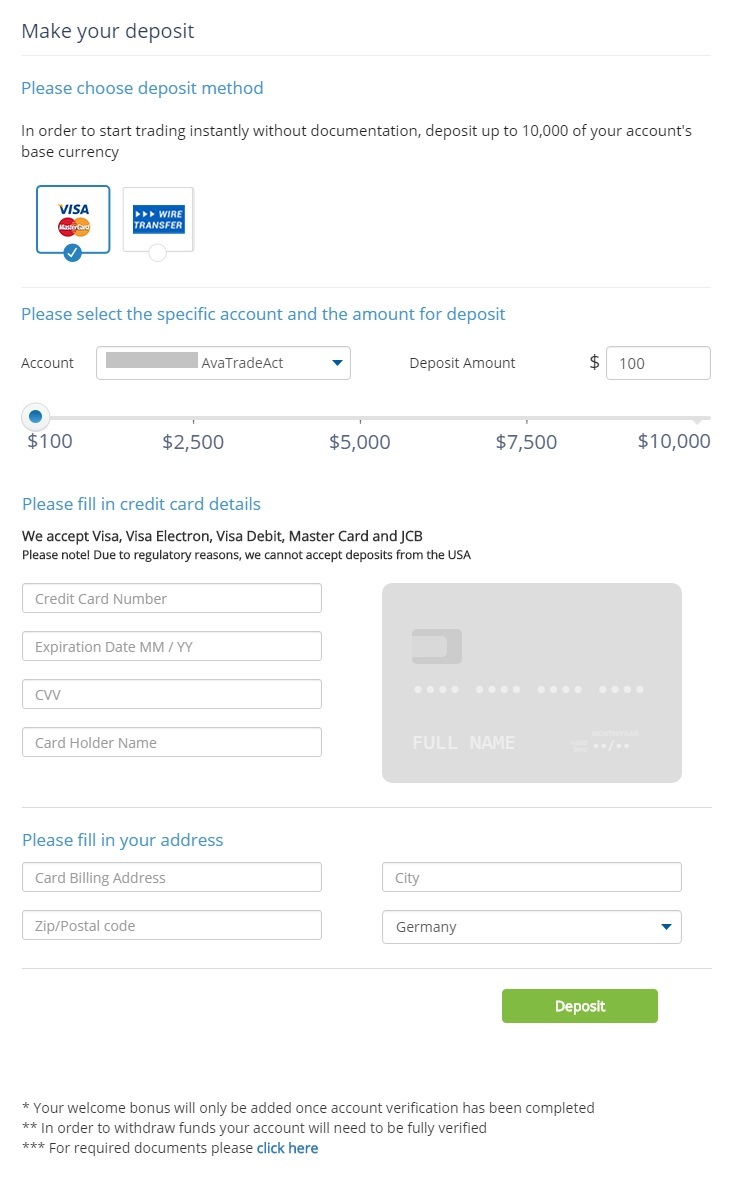The width and height of the screenshot is (730, 1181).
Task: Click the Card Billing Address field
Action: pos(172,877)
